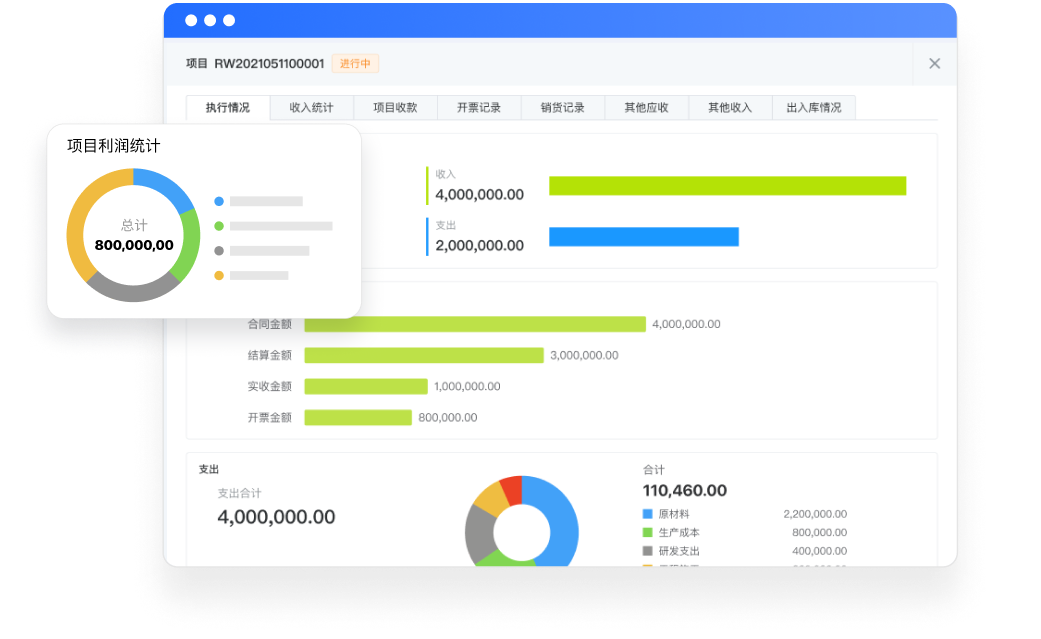Close the project panel with the X icon
This screenshot has height=639, width=1041.
pos(934,63)
